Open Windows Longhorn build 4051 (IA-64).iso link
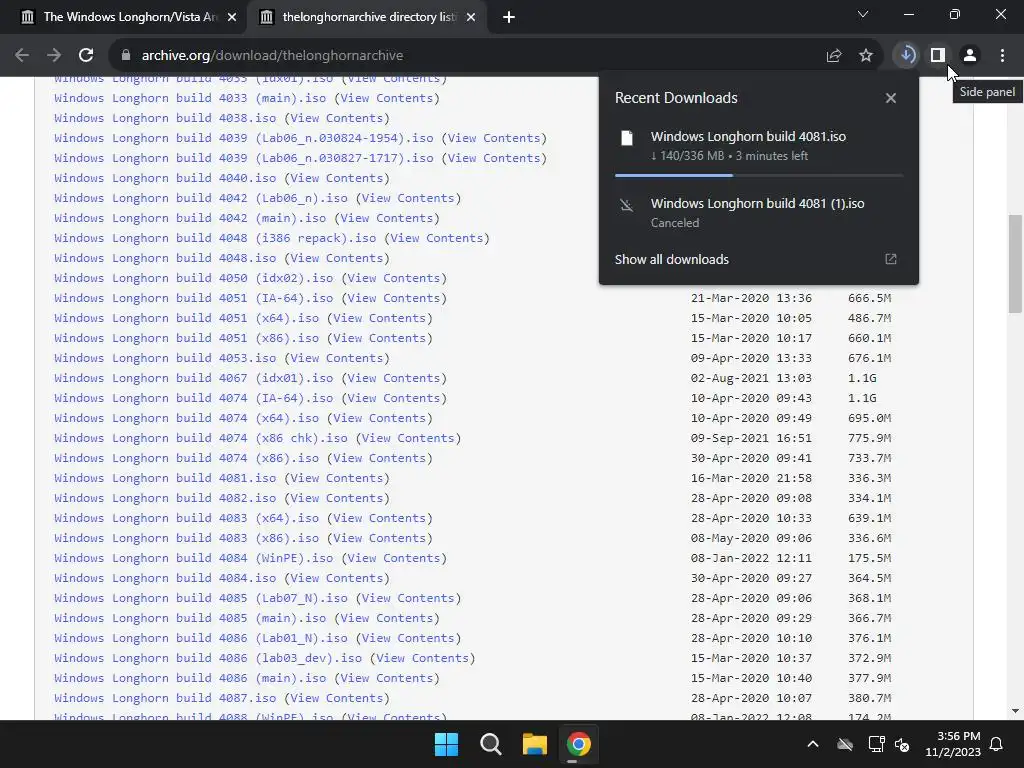This screenshot has height=768, width=1024. click(x=194, y=298)
